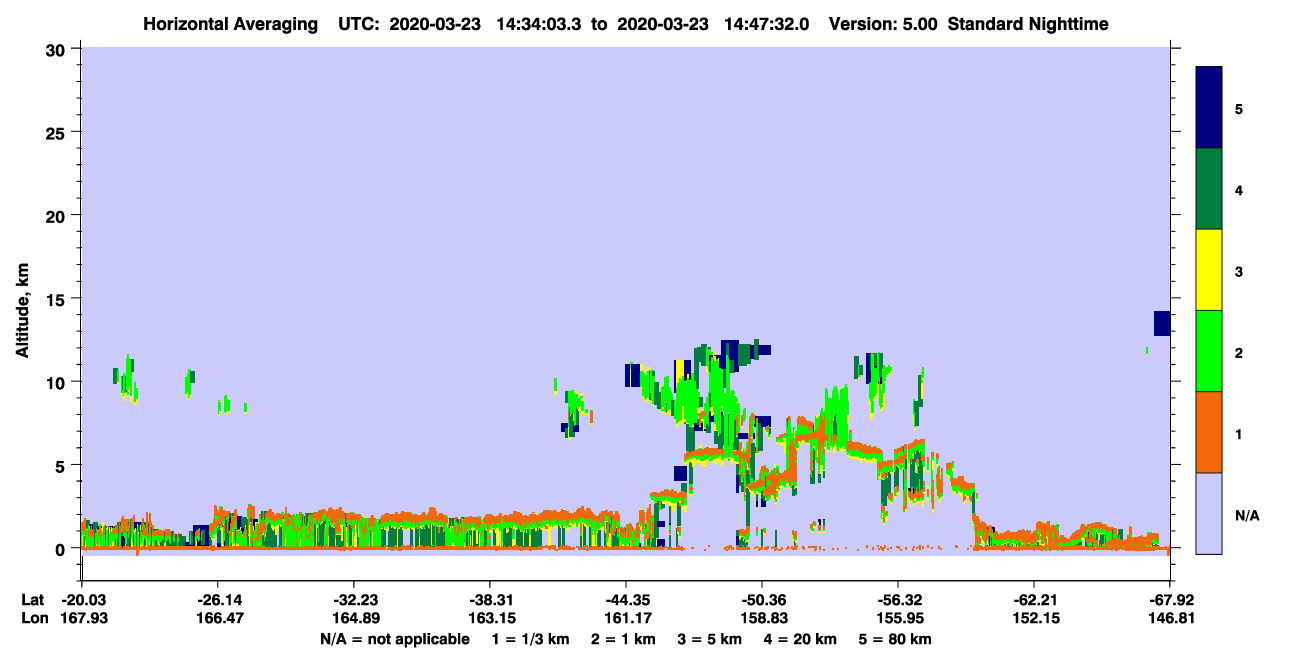Screen dimensions: 1300x667
Task: Click the bright green colorbar segment labeled 2
Action: pyautogui.click(x=1209, y=351)
